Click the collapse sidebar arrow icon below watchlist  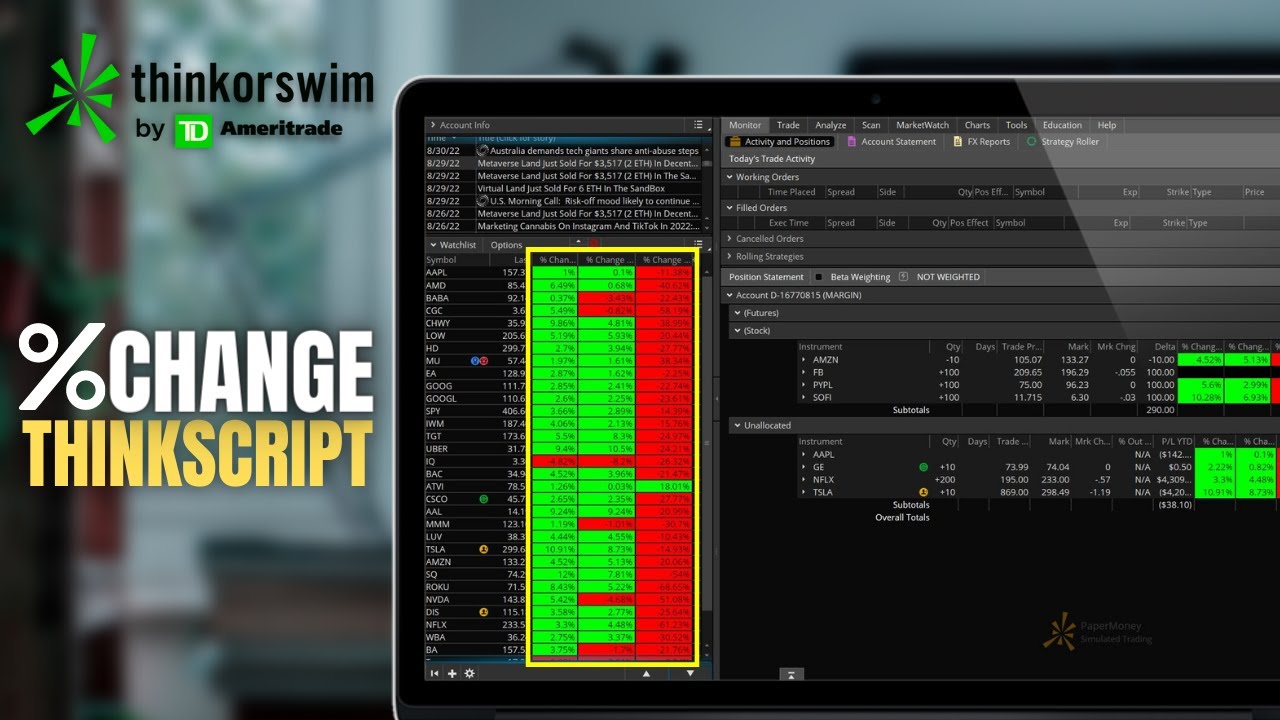pyautogui.click(x=435, y=673)
